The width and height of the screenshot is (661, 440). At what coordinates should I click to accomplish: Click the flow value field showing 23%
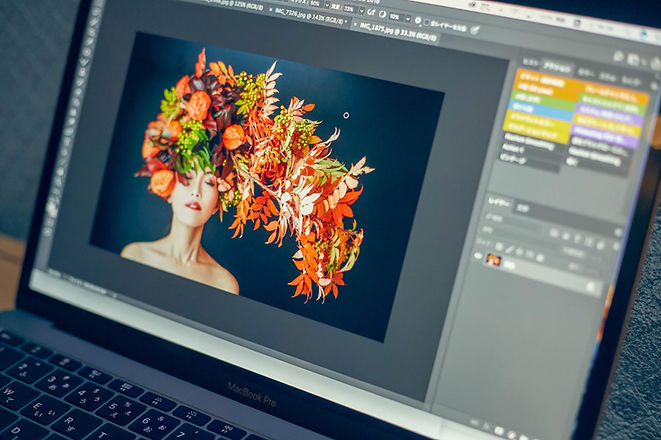(348, 8)
